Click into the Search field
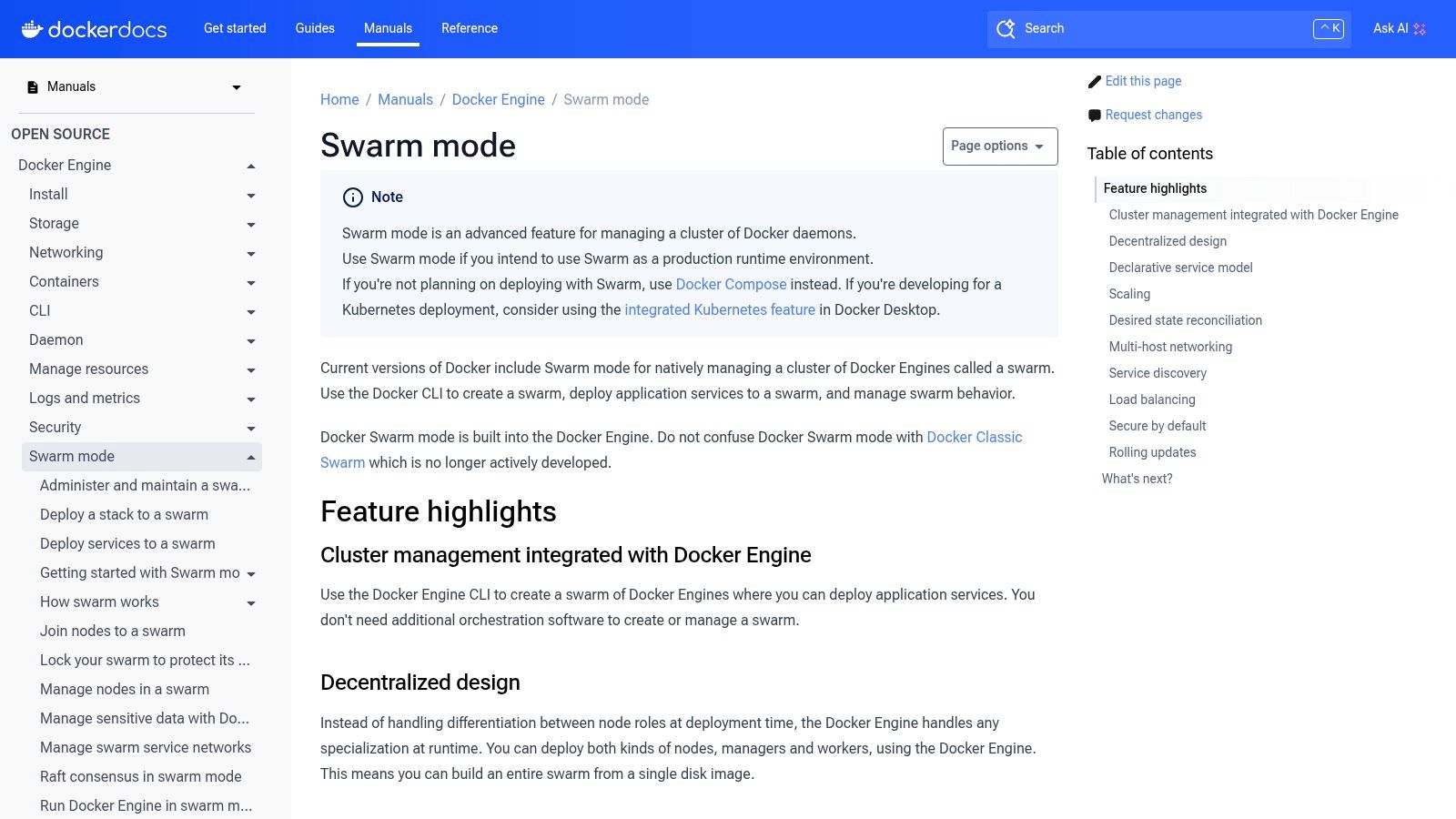The image size is (1456, 819). [x=1168, y=29]
